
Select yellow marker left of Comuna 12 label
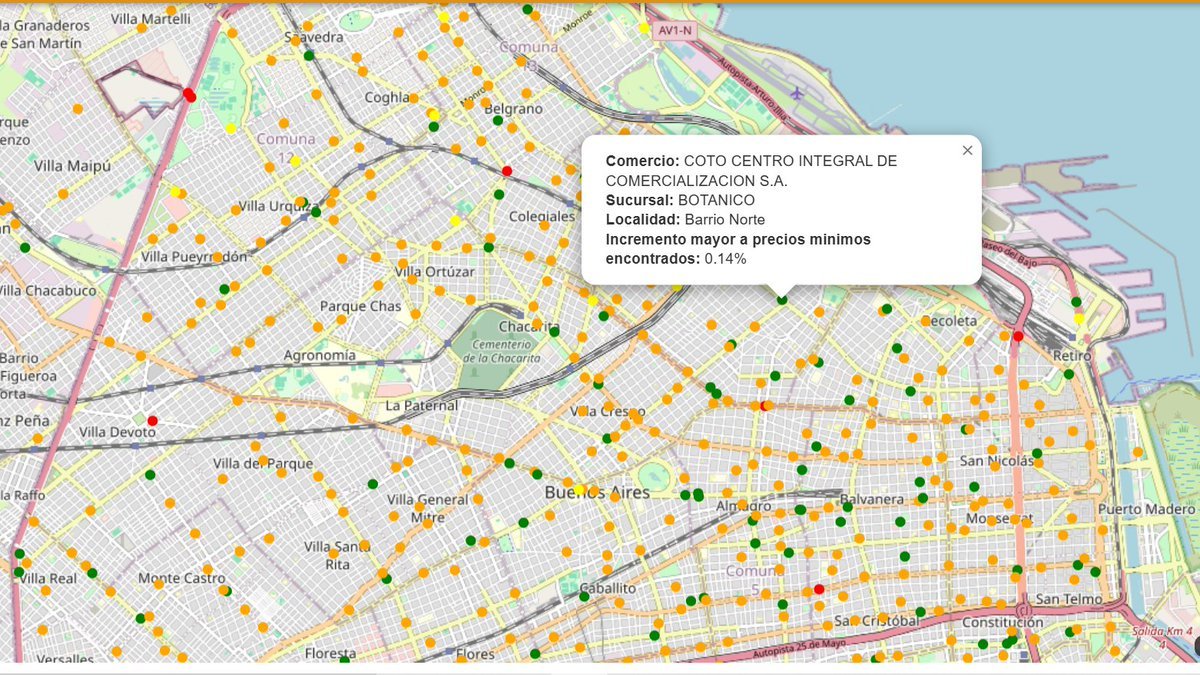[x=231, y=128]
